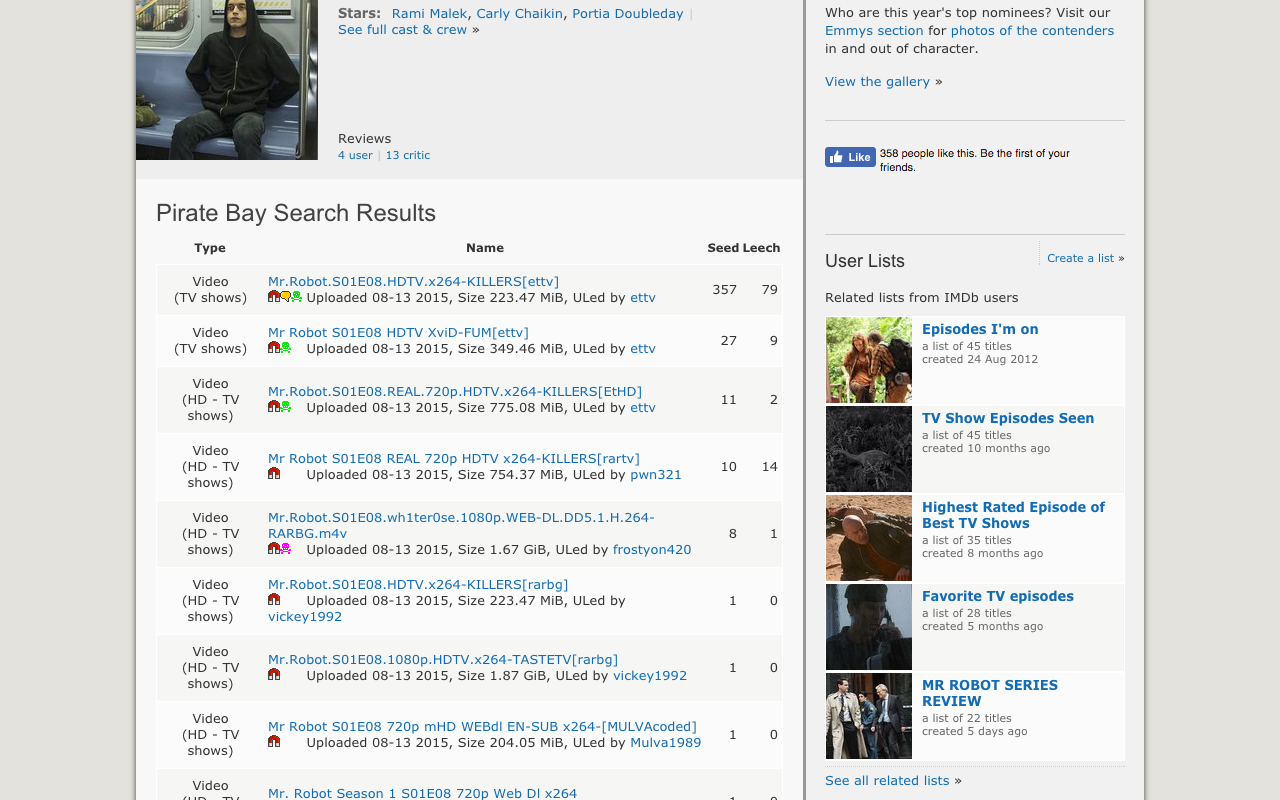Open photos of the contenders link
This screenshot has width=1280, height=800.
[x=1032, y=30]
